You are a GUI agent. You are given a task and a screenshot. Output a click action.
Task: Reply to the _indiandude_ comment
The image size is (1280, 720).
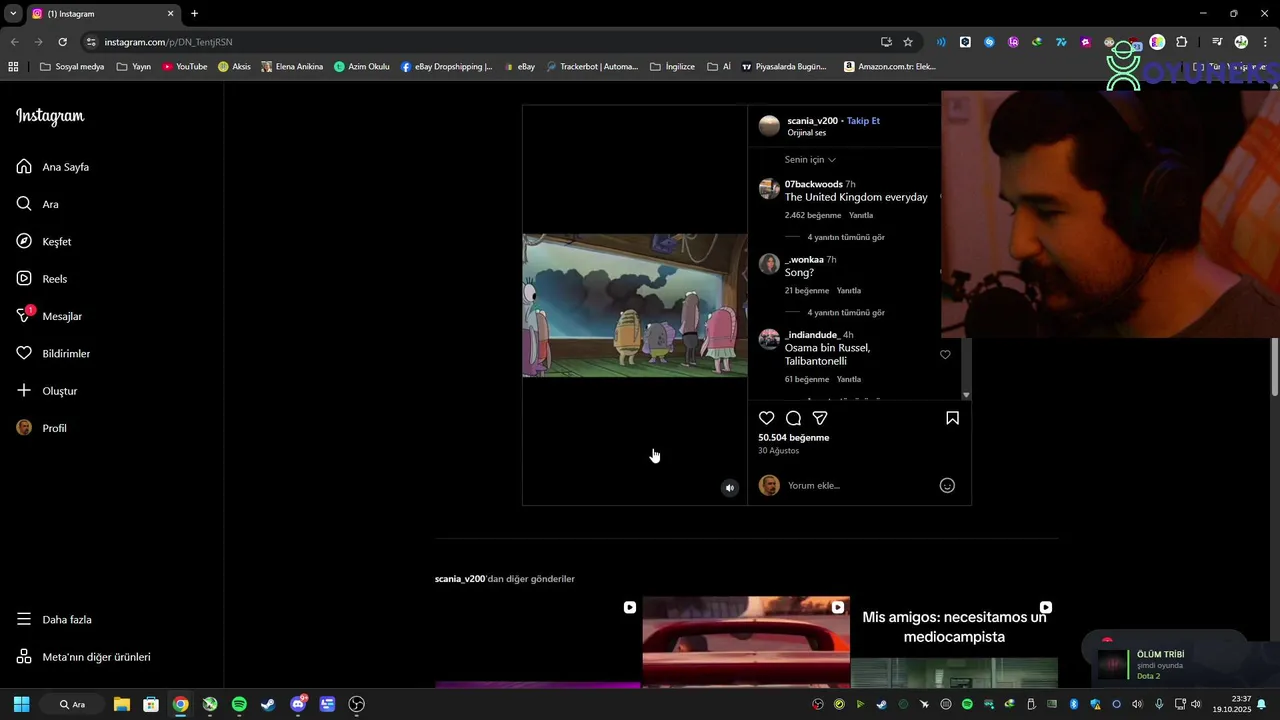(849, 379)
